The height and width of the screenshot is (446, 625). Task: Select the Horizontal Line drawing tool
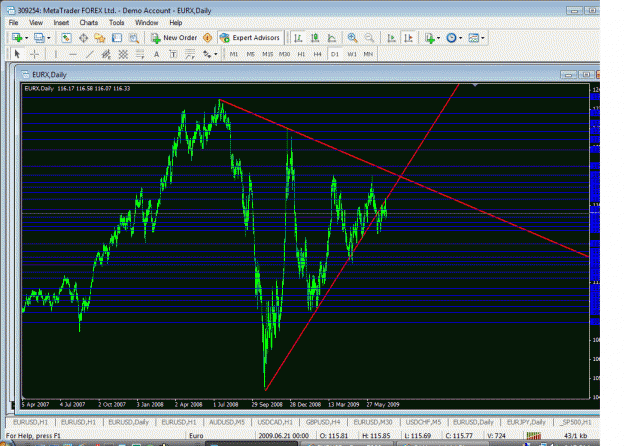pyautogui.click(x=73, y=54)
